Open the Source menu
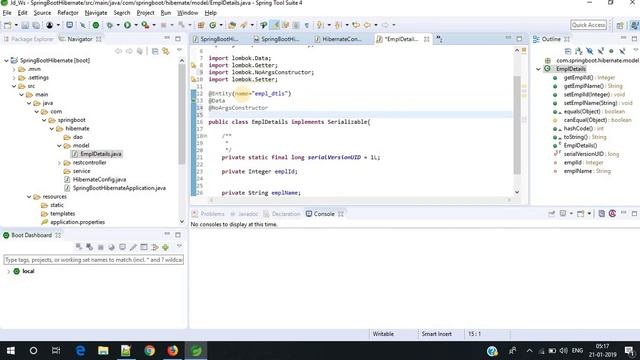The width and height of the screenshot is (640, 360). (x=42, y=13)
